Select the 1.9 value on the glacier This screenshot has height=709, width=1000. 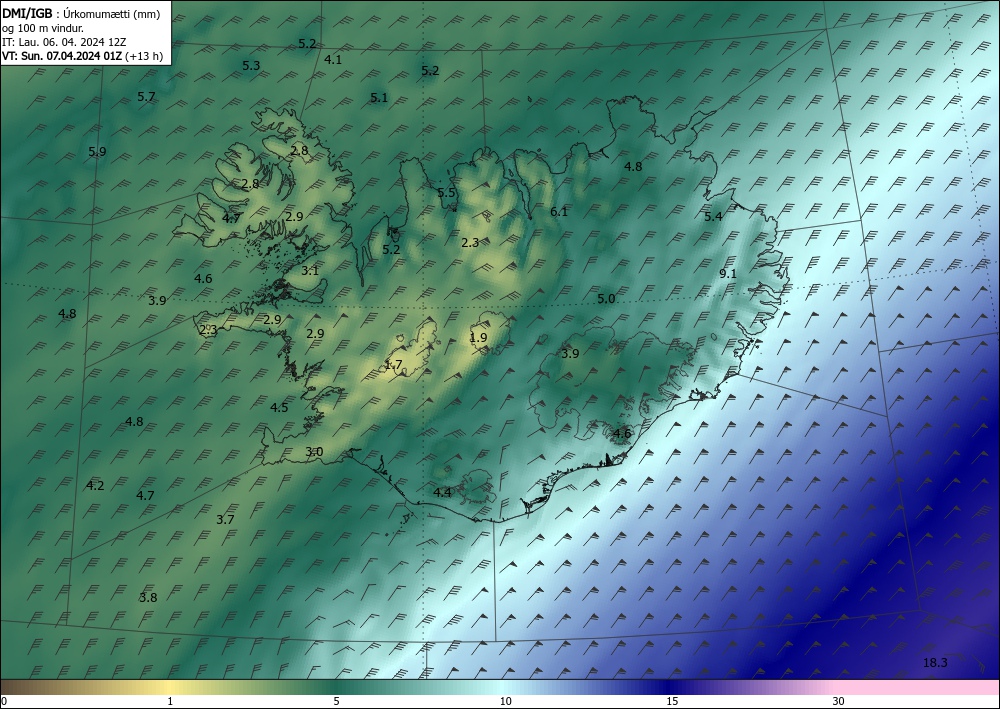click(x=478, y=337)
